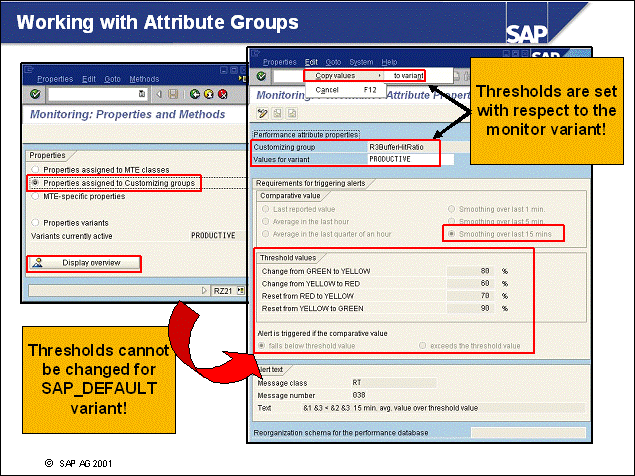Viewport: 635px width, 476px height.
Task: Select Cancel from the Edit menu
Action: [326, 90]
